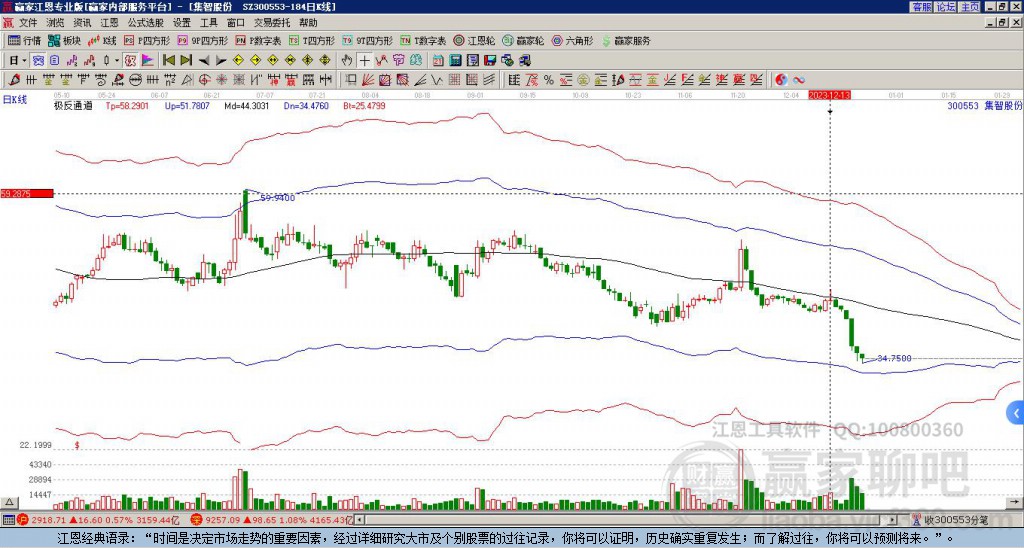The height and width of the screenshot is (548, 1024).
Task: Open the 浏览 menu
Action: 56,23
